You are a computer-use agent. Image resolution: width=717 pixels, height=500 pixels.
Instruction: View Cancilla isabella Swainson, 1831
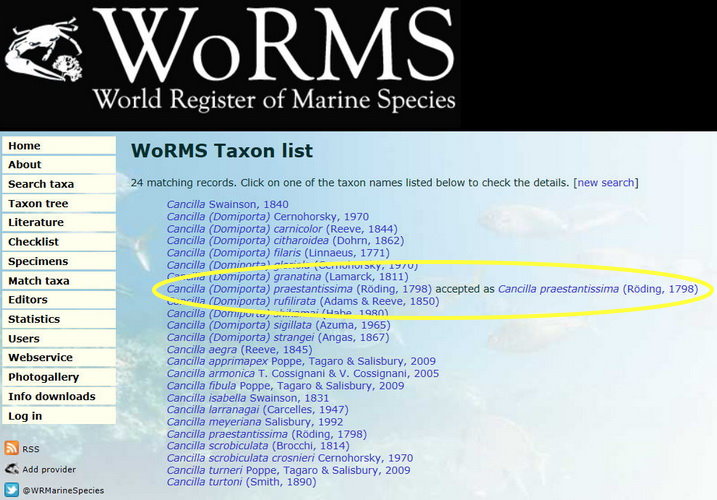[248, 398]
